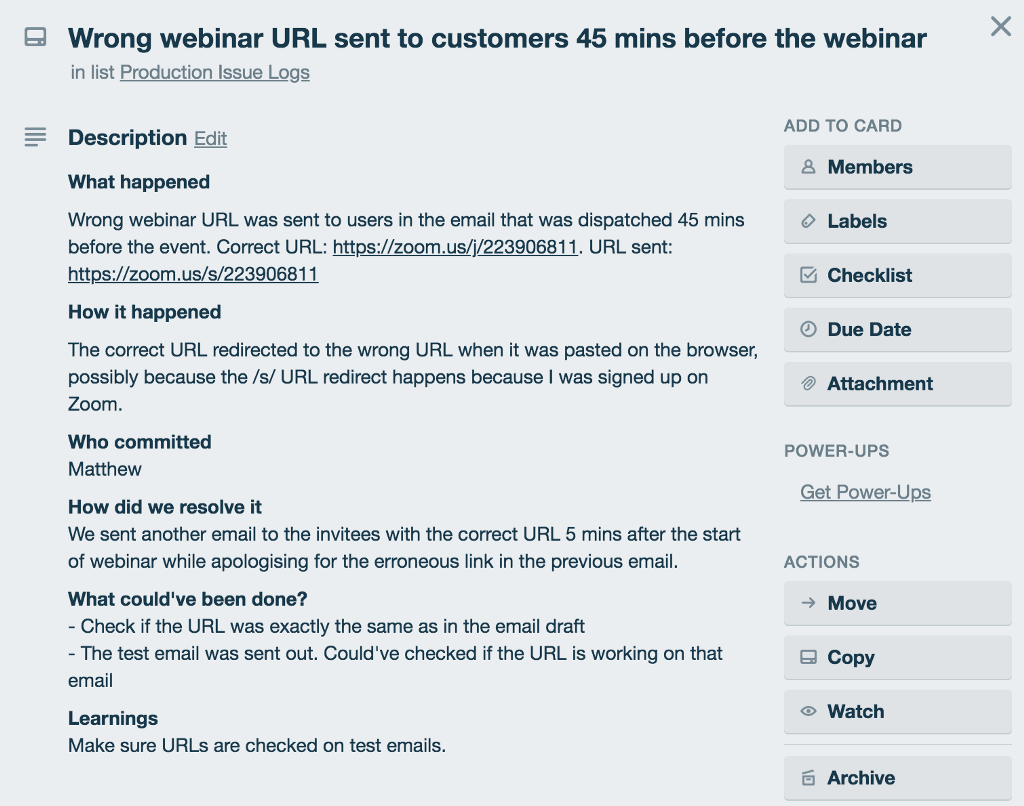The width and height of the screenshot is (1024, 806).
Task: Open the Get Power-Ups link
Action: click(x=865, y=492)
